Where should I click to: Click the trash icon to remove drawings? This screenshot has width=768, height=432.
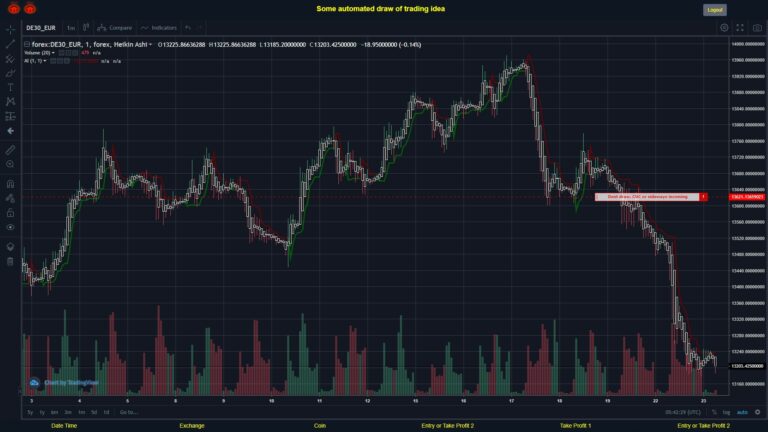(10, 261)
